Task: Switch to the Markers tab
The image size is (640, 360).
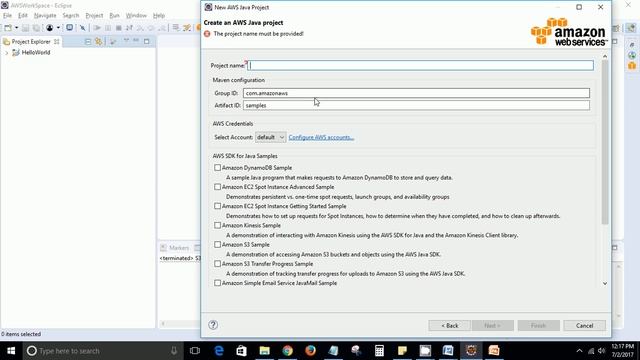Action: click(179, 248)
